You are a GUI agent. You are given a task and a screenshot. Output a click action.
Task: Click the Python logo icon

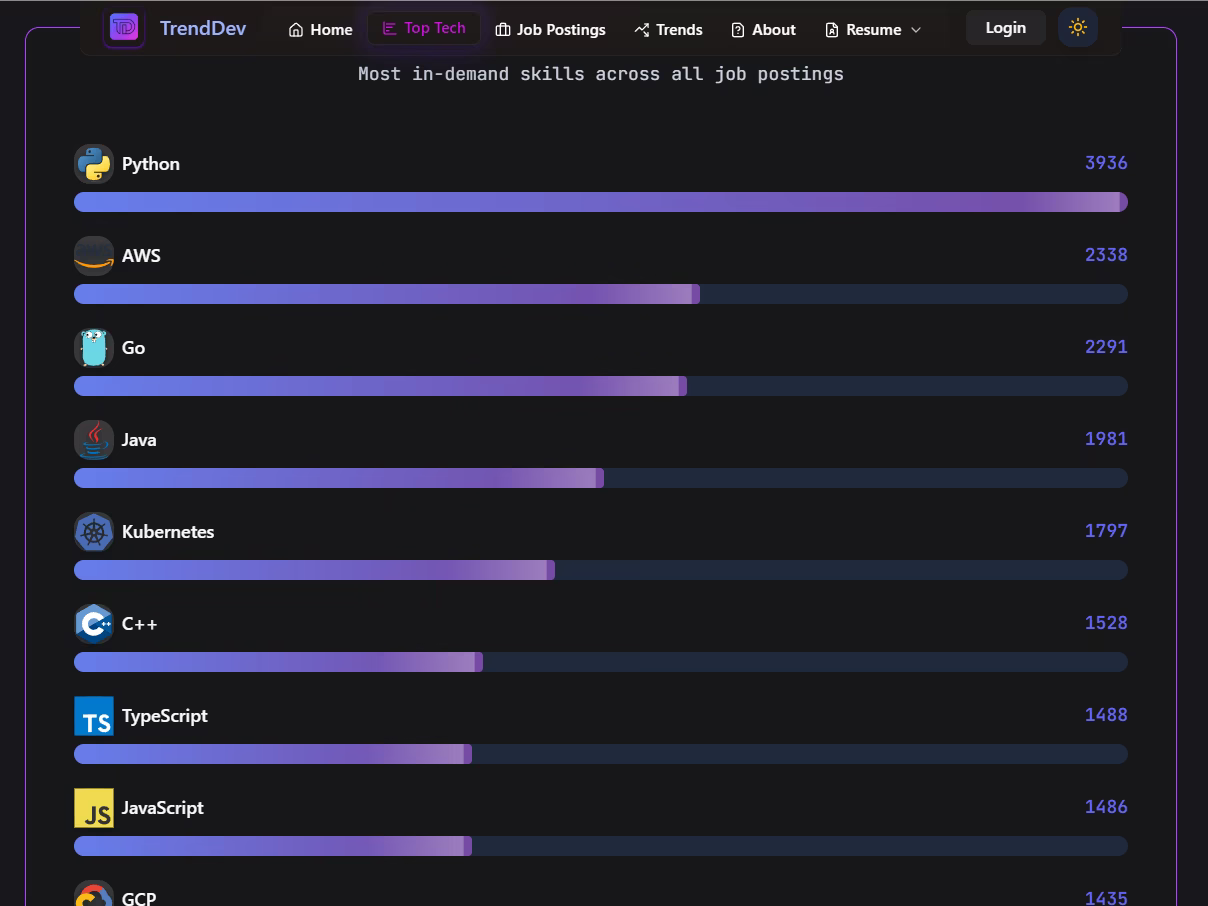[94, 164]
